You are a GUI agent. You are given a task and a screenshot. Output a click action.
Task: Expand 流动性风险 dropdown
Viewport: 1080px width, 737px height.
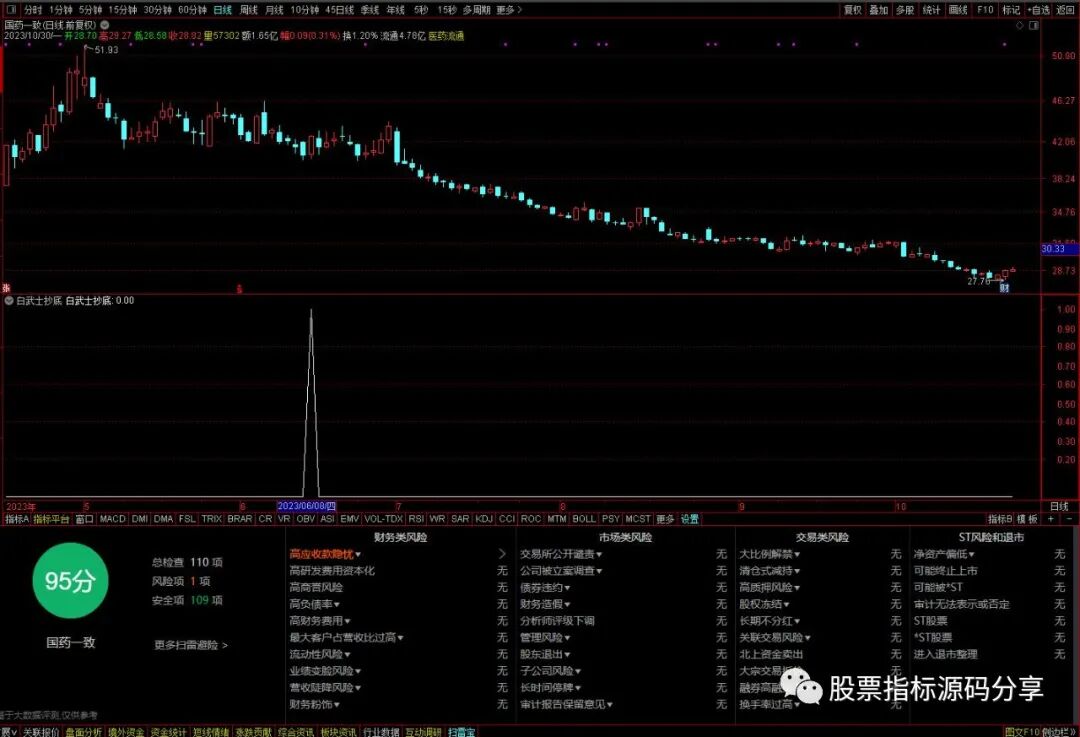tap(320, 654)
